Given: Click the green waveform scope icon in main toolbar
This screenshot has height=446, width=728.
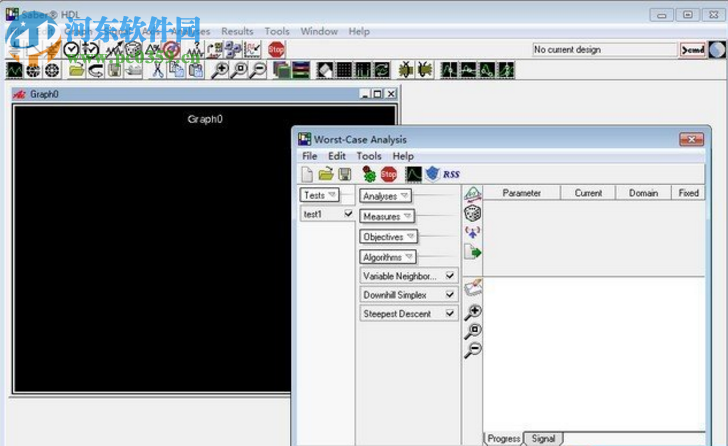Looking at the screenshot, I should point(14,71).
